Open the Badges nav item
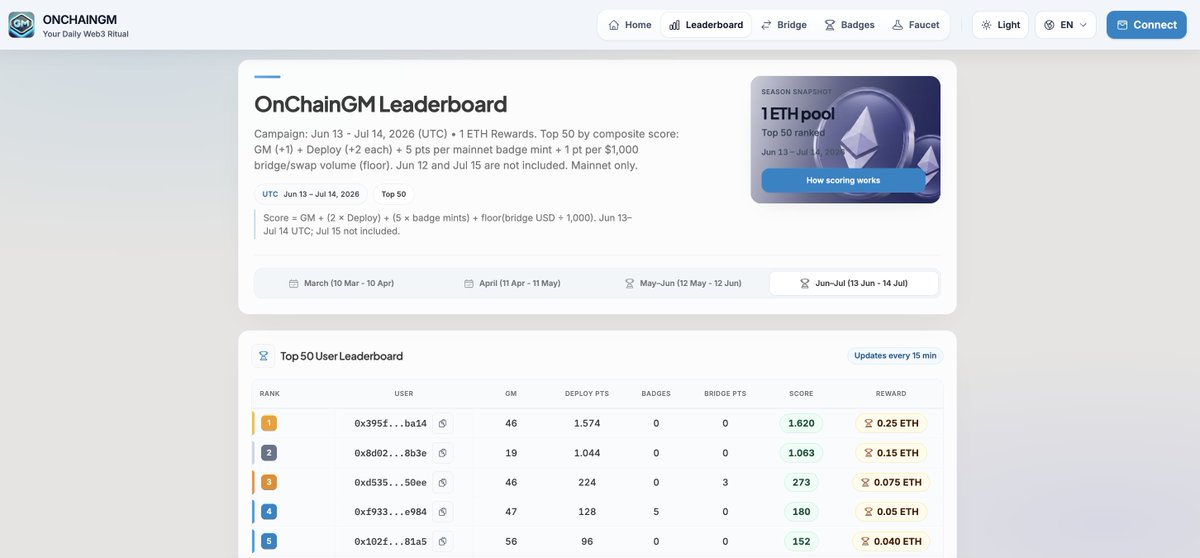Screen dimensions: 1200x558 pos(849,25)
